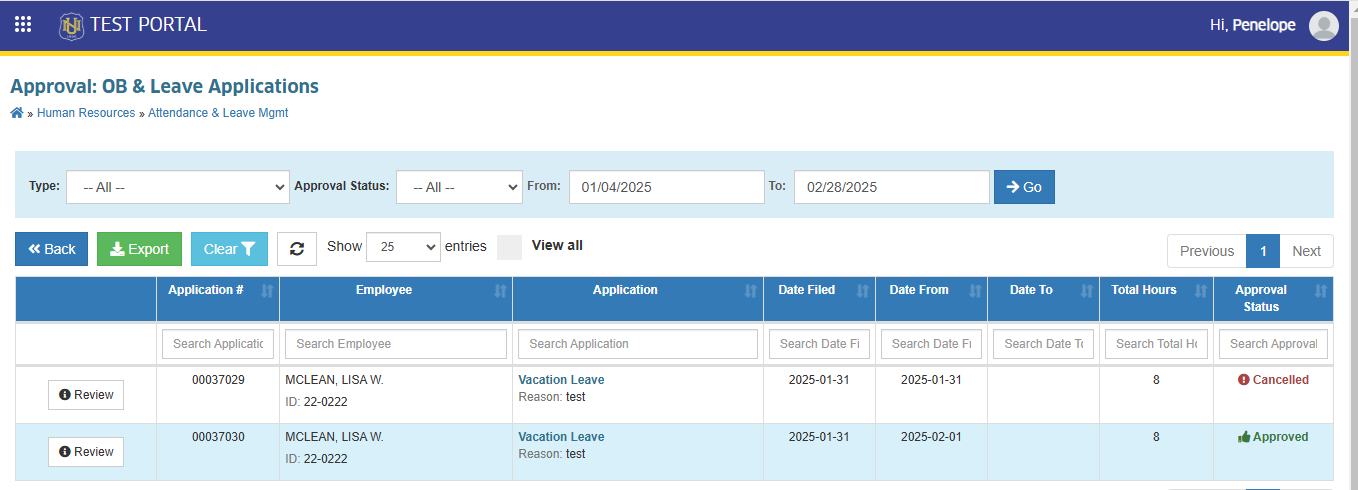1358x490 pixels.
Task: Sort by Application # column arrows
Action: 267,291
